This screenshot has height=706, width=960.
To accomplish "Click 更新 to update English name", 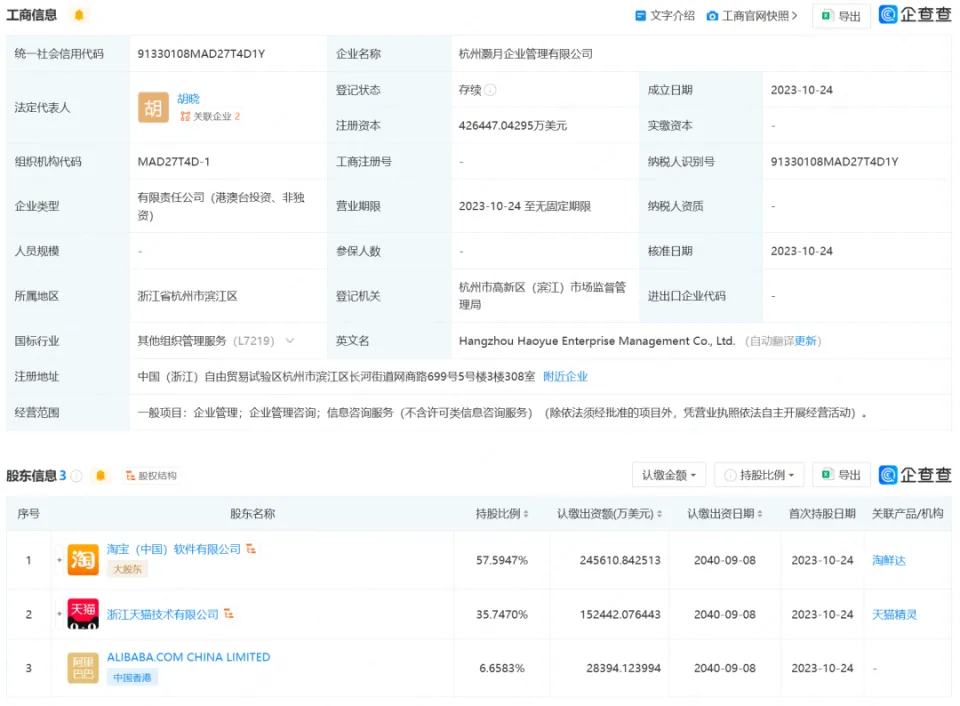I will pos(806,341).
